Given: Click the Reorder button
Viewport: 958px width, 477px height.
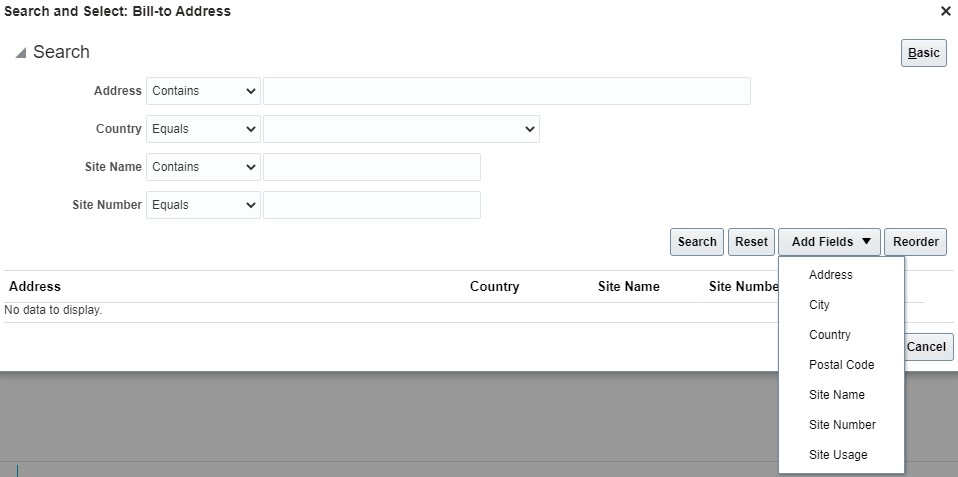Looking at the screenshot, I should 915,242.
